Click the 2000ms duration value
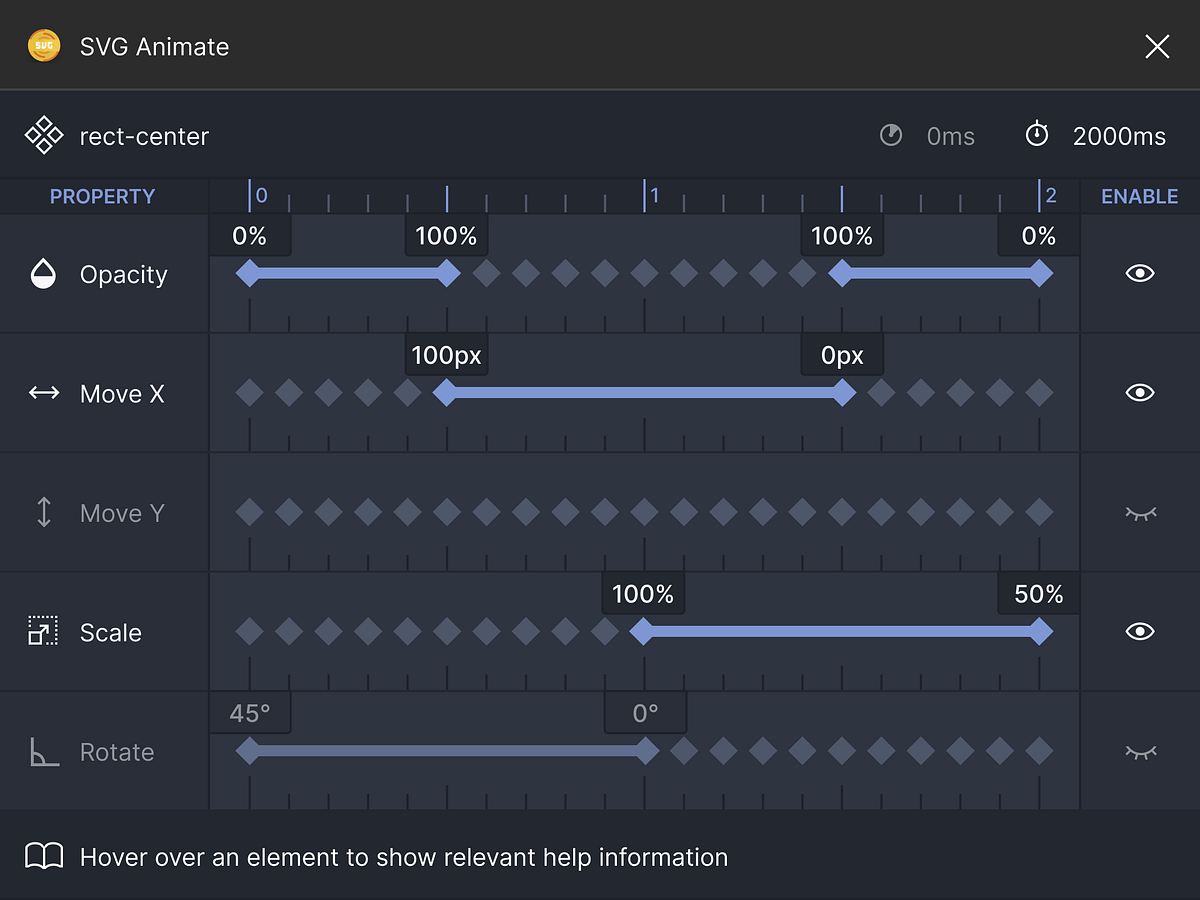 (x=1119, y=137)
